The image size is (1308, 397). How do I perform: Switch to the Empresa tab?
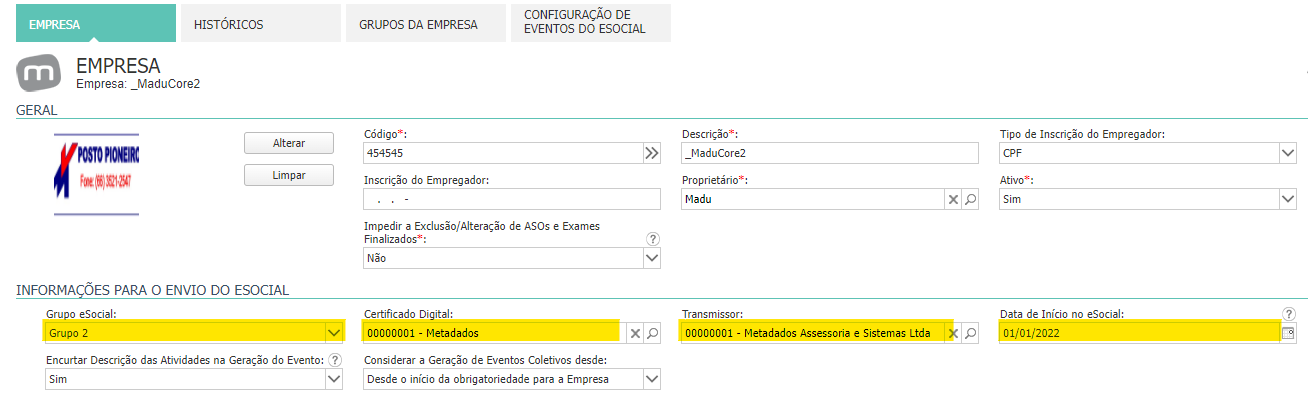[x=96, y=24]
